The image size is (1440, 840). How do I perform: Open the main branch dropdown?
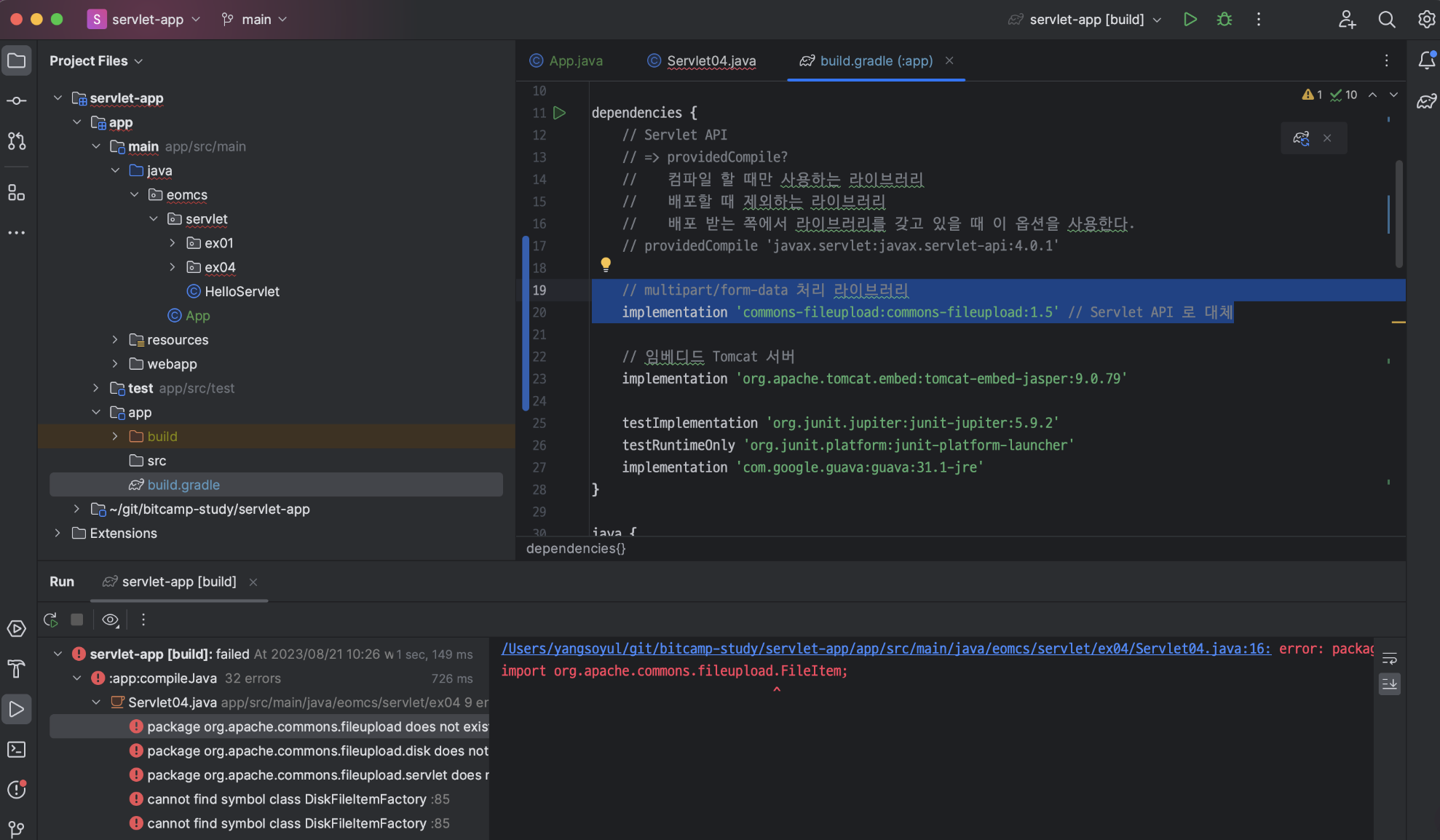click(255, 20)
